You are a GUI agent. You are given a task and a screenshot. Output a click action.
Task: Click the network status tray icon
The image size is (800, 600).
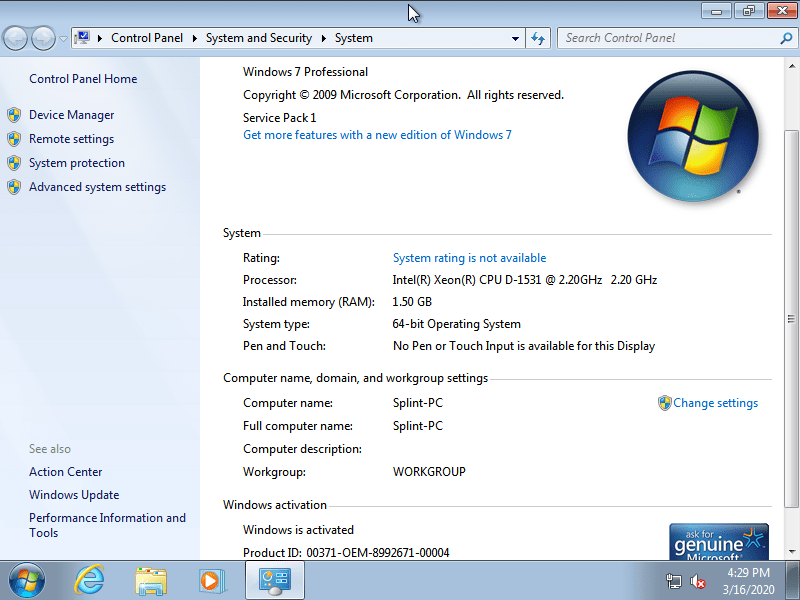673,581
